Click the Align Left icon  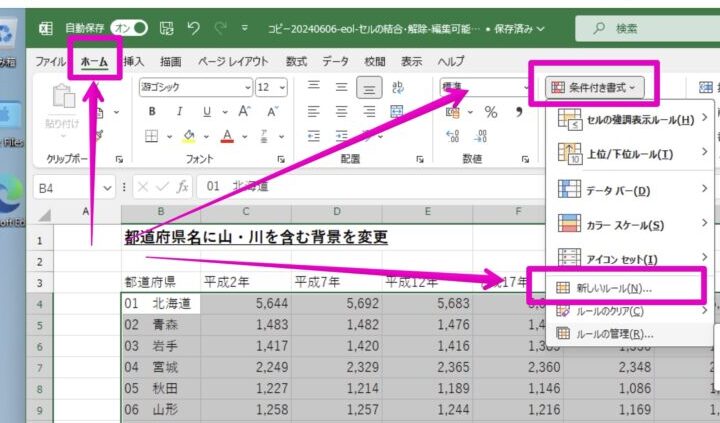point(314,111)
